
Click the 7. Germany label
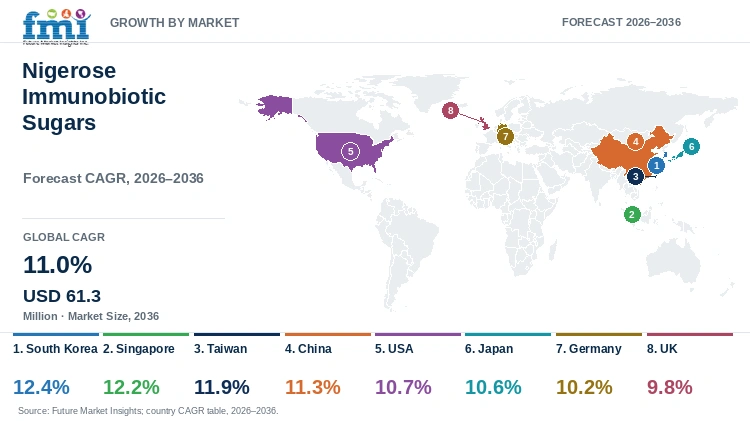(x=588, y=349)
